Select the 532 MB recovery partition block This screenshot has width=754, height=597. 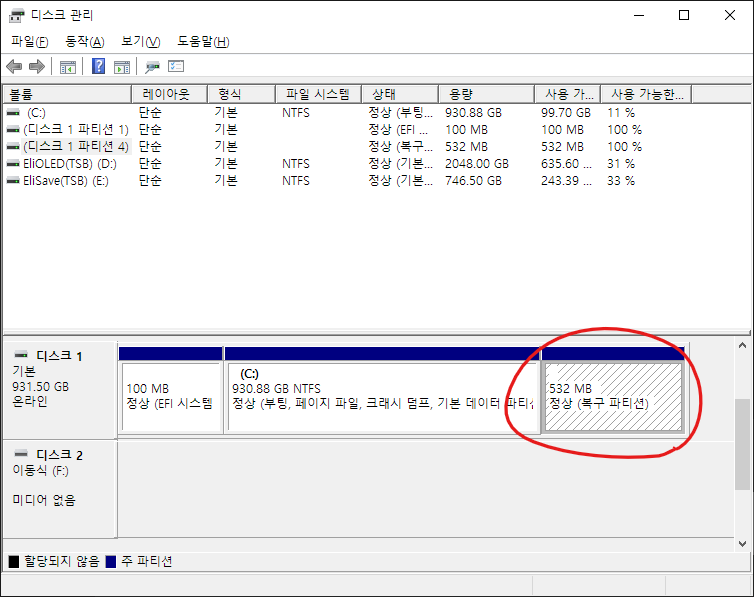tap(614, 390)
